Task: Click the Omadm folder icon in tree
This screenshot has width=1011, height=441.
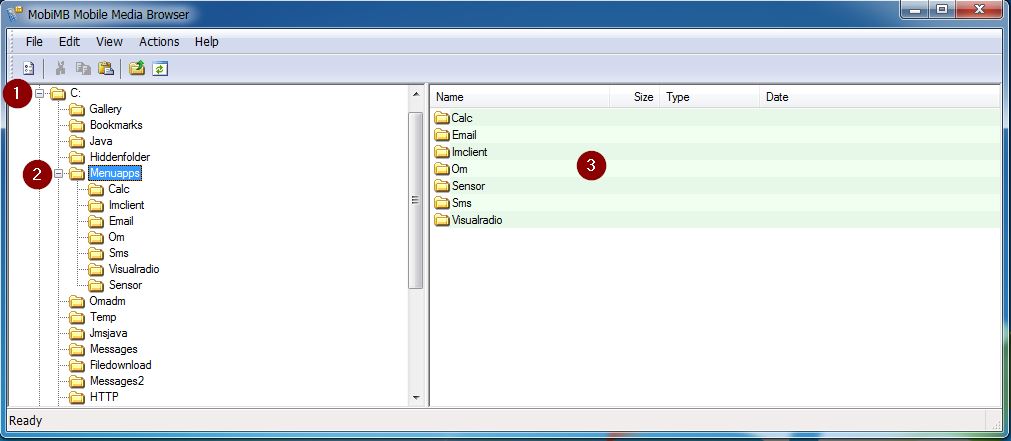Action: [77, 301]
